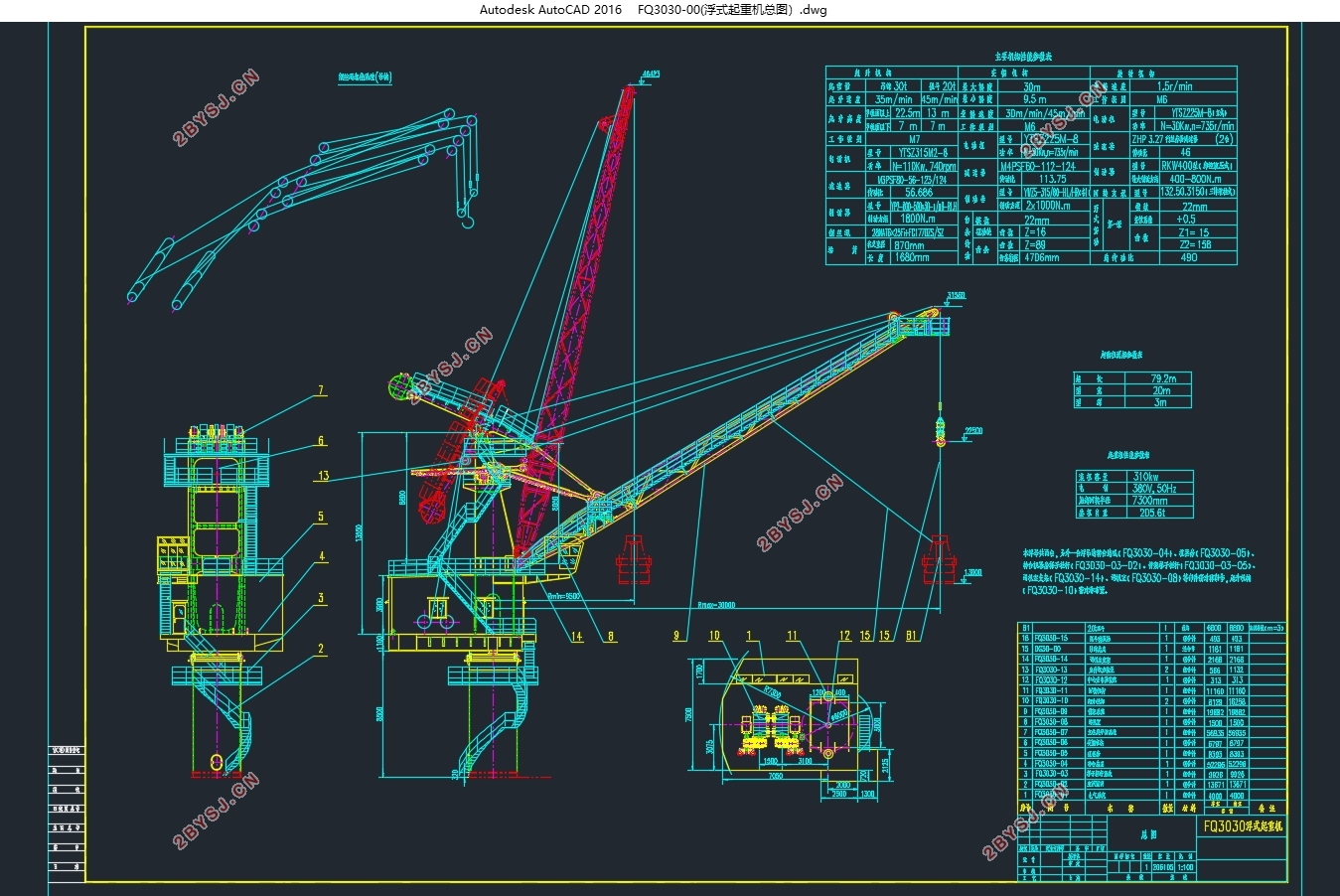Select callout number 5 on left elevation
The image size is (1340, 896).
coord(321,517)
